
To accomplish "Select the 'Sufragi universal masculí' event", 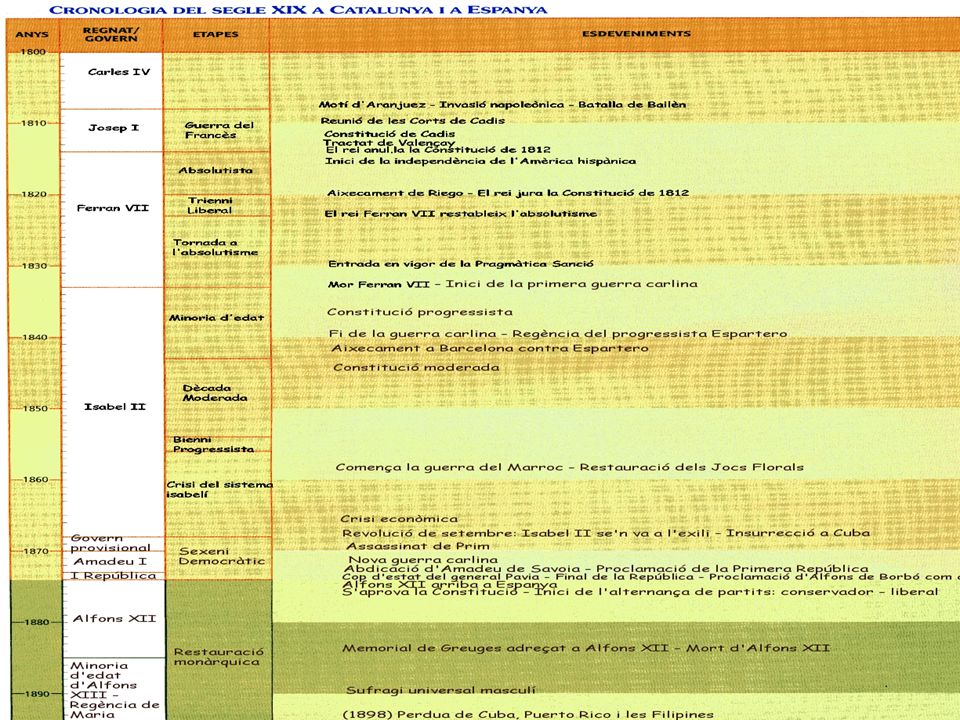I will [441, 691].
